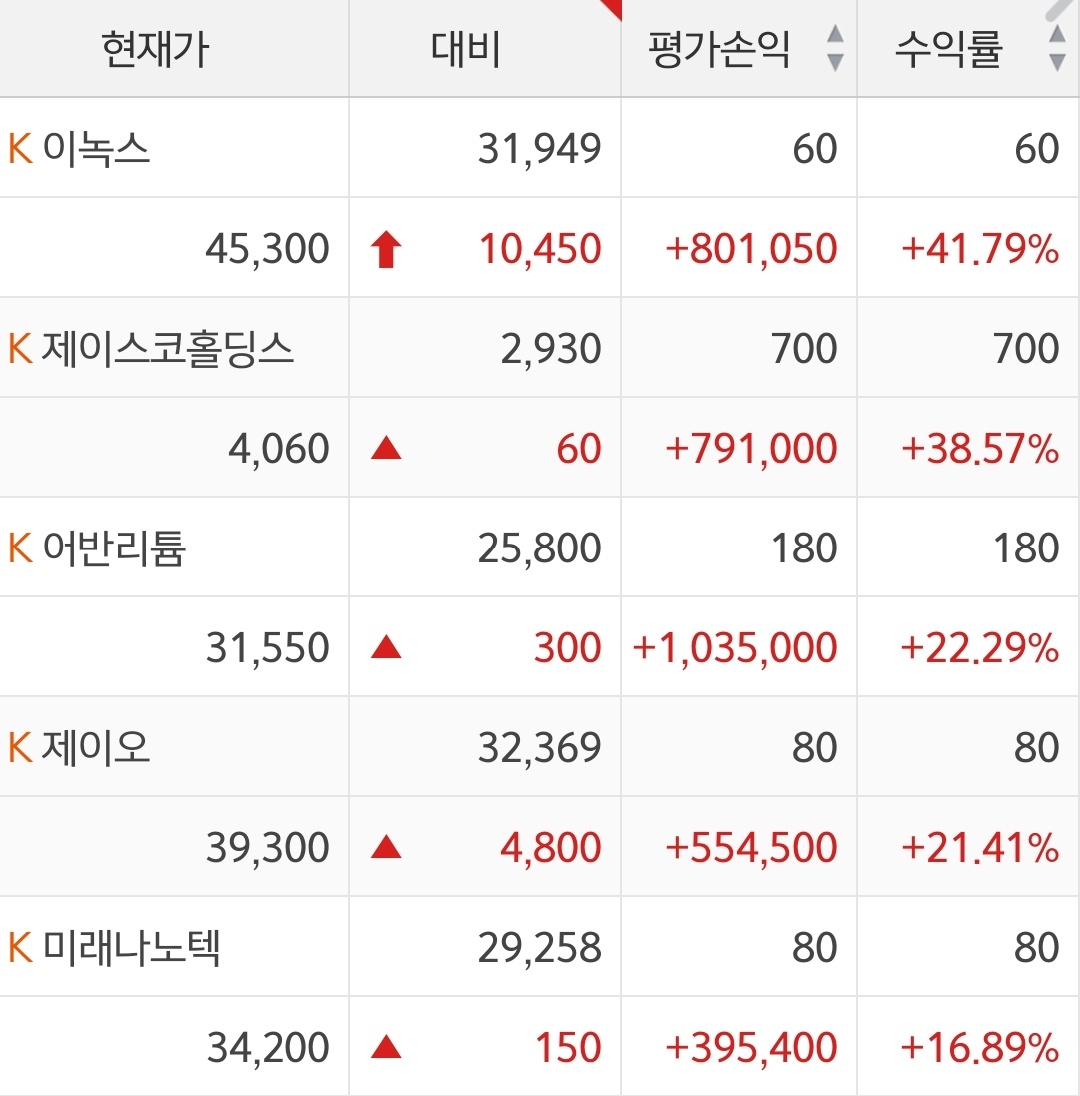The width and height of the screenshot is (1080, 1096).
Task: Click the red triangle beside 300 change
Action: click(386, 649)
